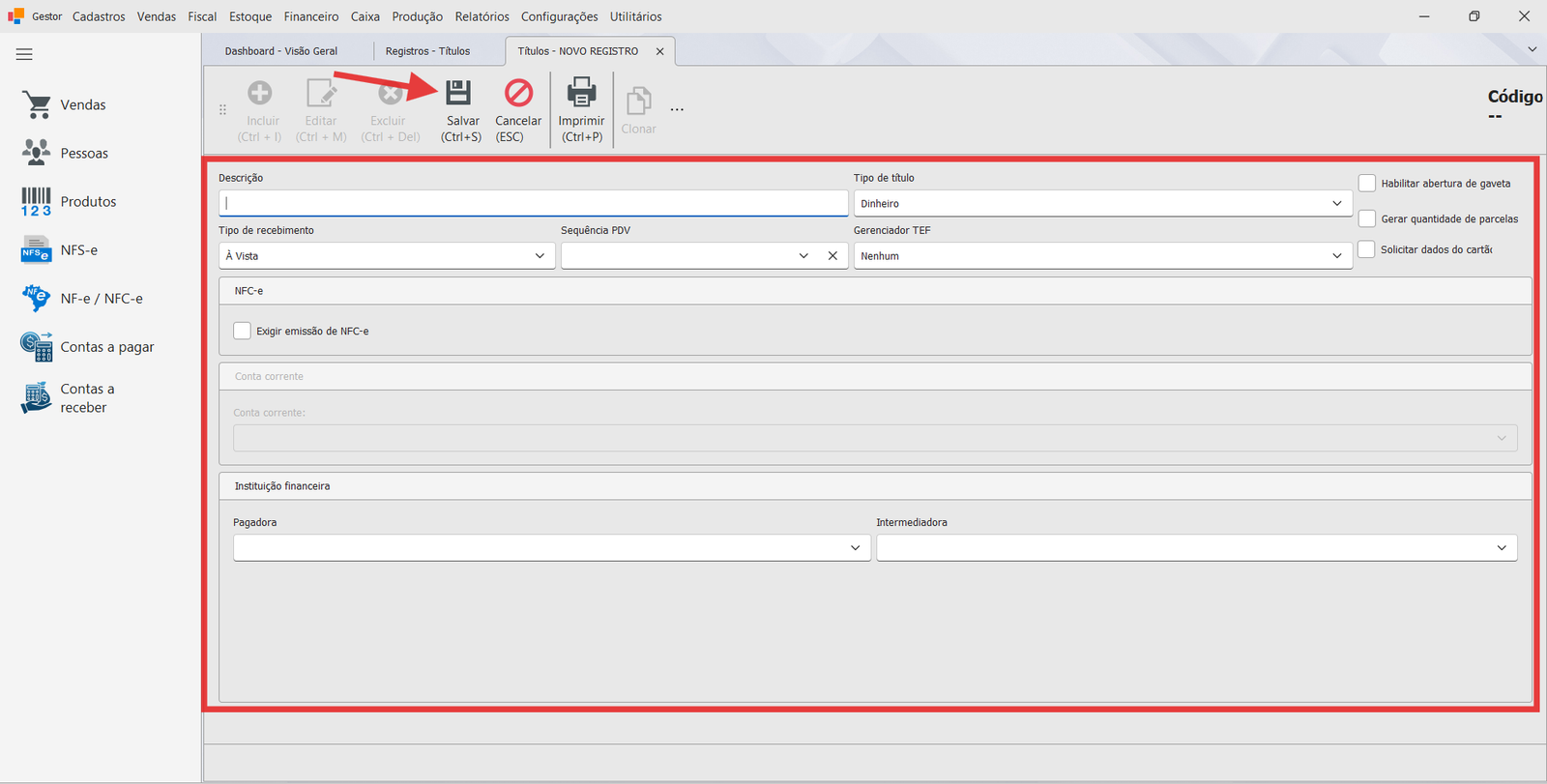Check Gerar quantidade de parcelas
The width and height of the screenshot is (1547, 784).
point(1367,219)
